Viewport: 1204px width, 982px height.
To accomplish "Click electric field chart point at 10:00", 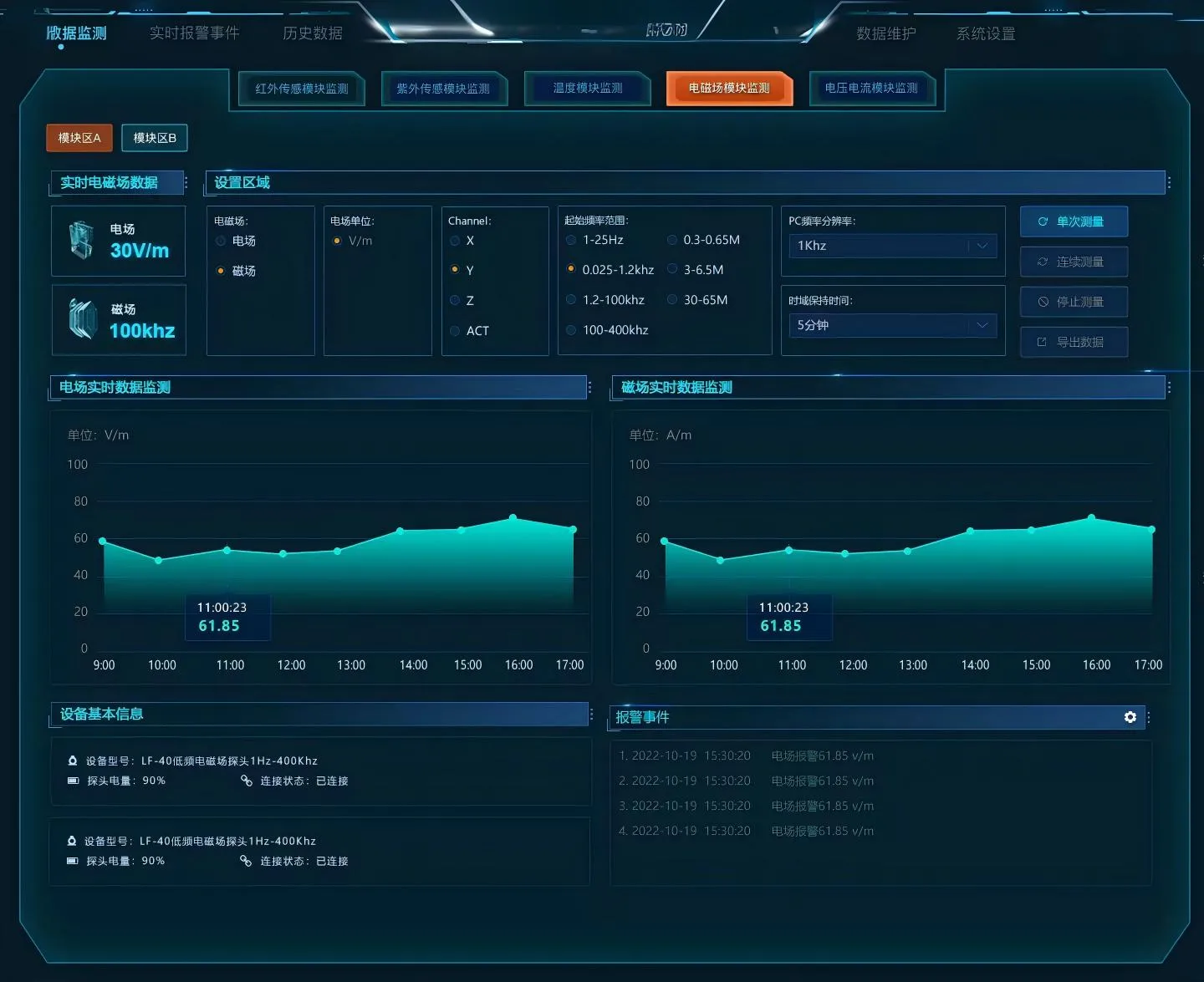I will coord(159,560).
